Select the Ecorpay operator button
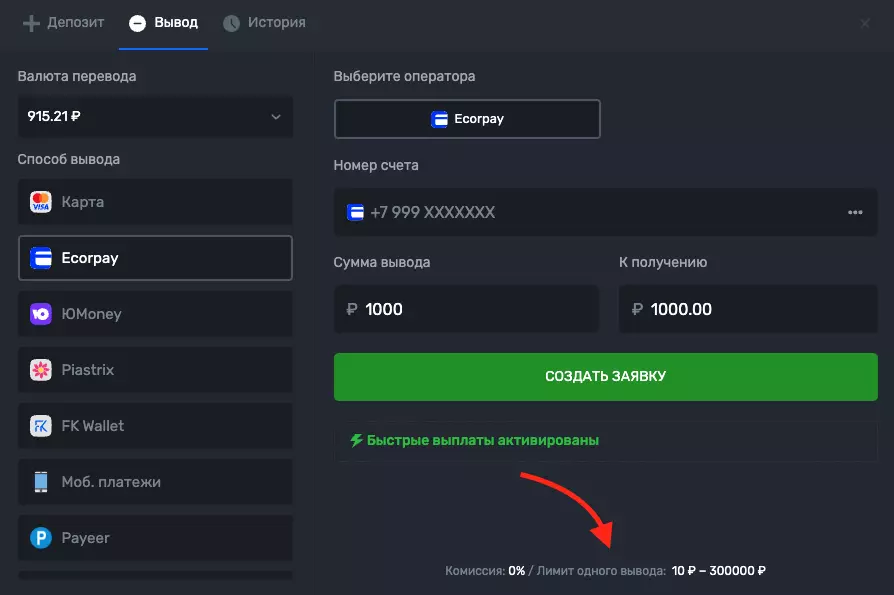Viewport: 894px width, 595px height. [467, 119]
